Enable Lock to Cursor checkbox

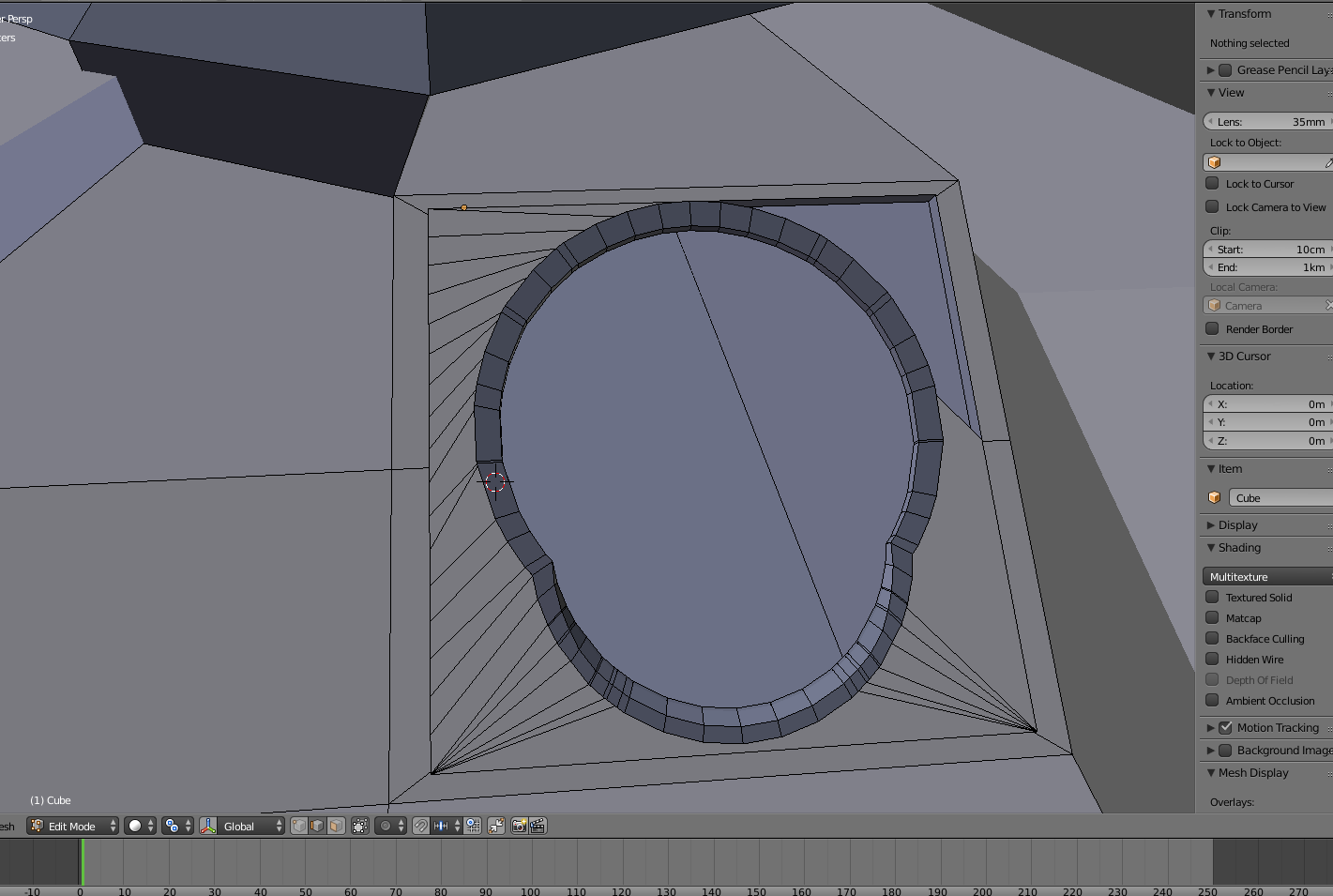[1212, 183]
